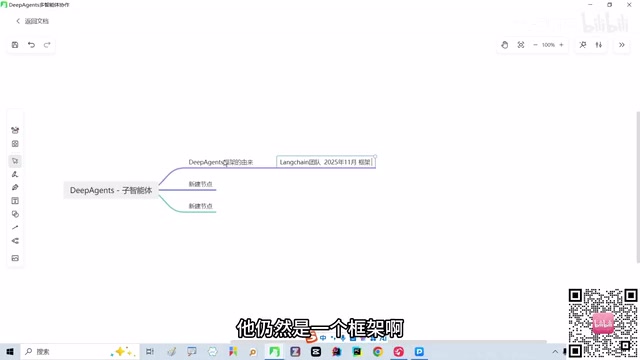Open Chrome from the taskbar
The image size is (640, 360).
[x=378, y=351]
